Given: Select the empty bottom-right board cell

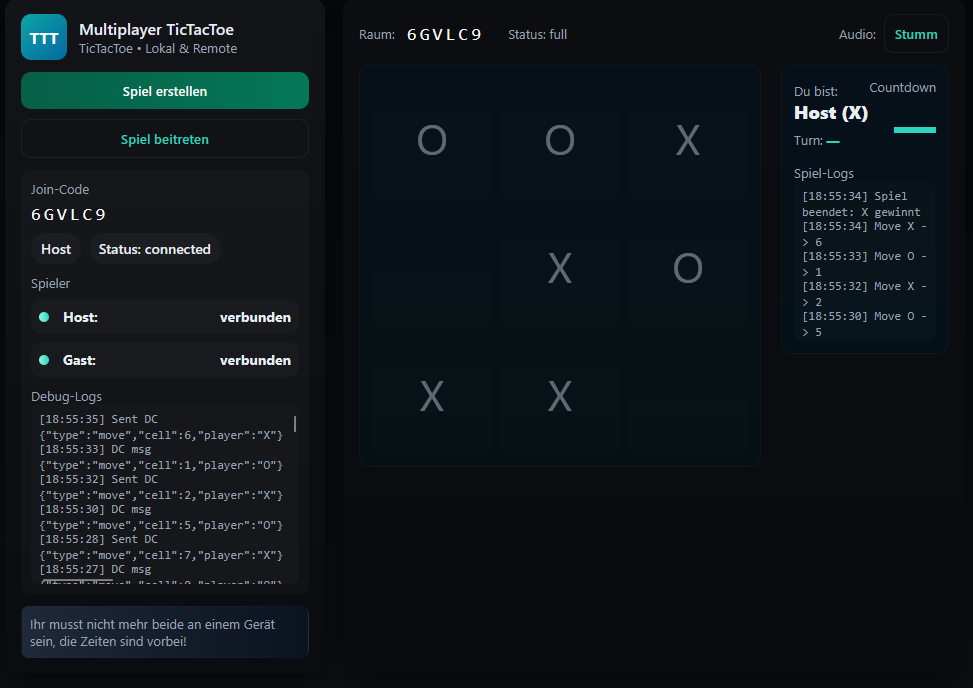Looking at the screenshot, I should [688, 396].
